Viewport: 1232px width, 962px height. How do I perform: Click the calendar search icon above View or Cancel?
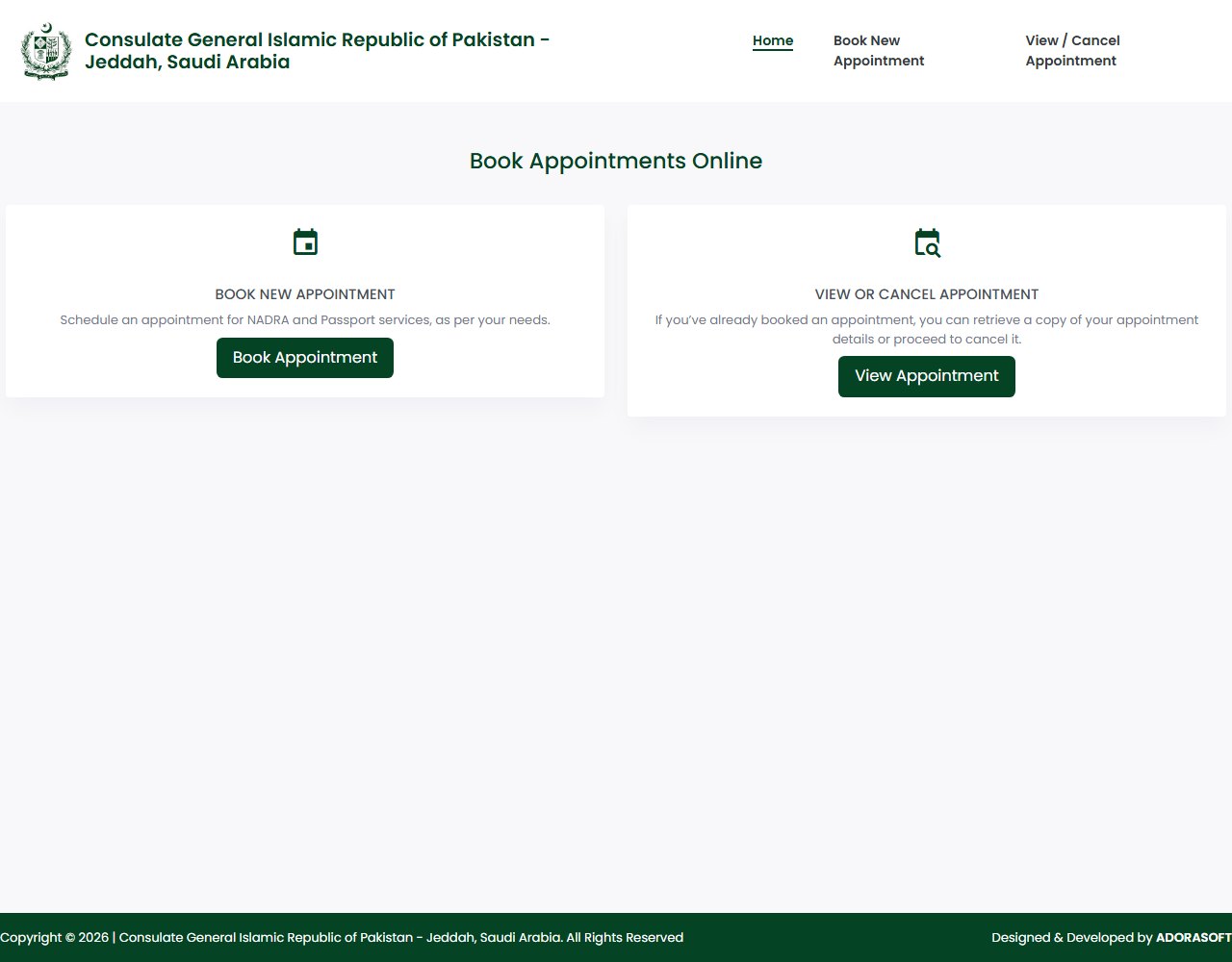[927, 242]
